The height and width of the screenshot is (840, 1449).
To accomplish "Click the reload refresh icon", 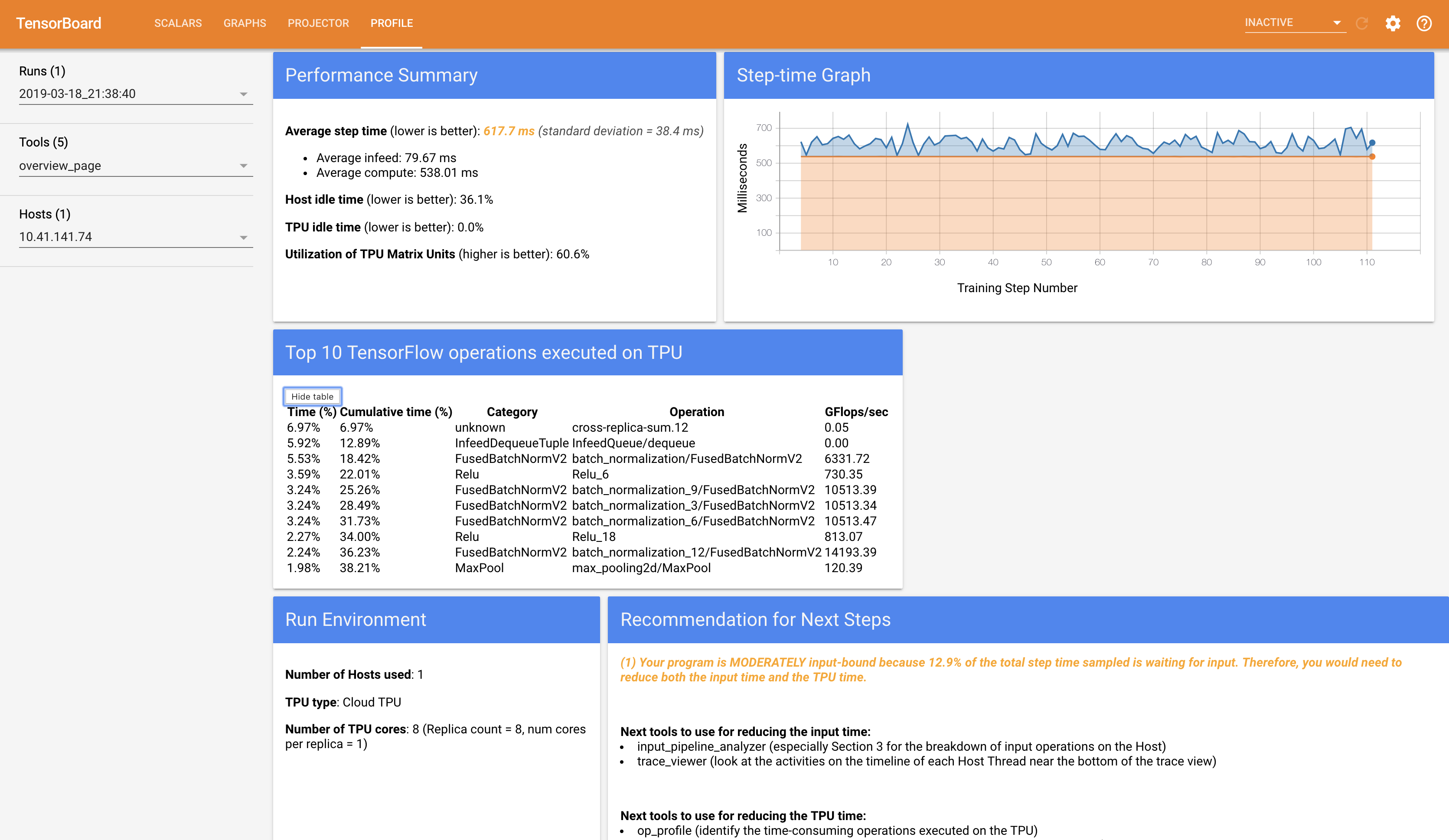I will coord(1361,23).
